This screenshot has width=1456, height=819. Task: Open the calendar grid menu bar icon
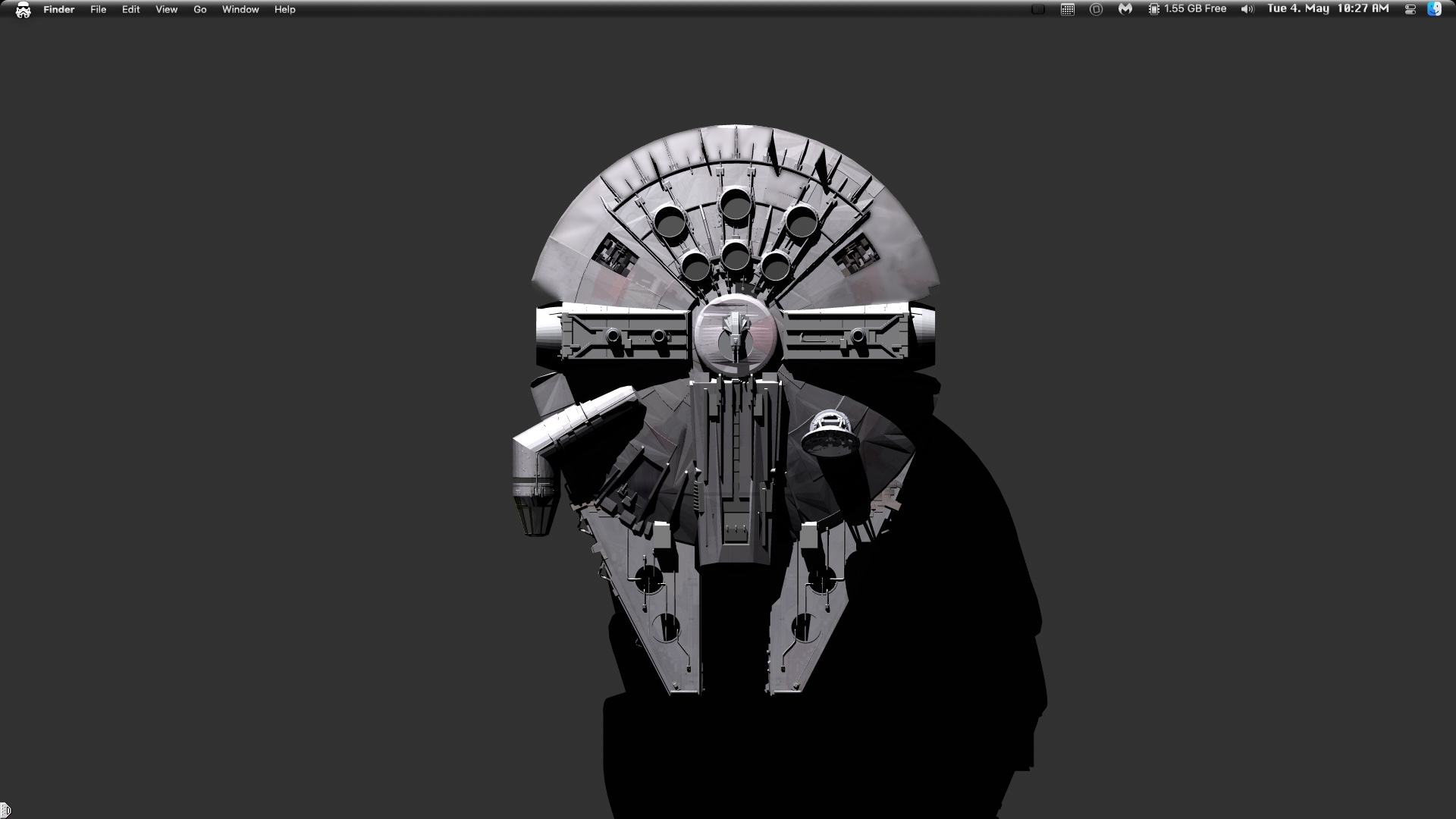pyautogui.click(x=1067, y=9)
